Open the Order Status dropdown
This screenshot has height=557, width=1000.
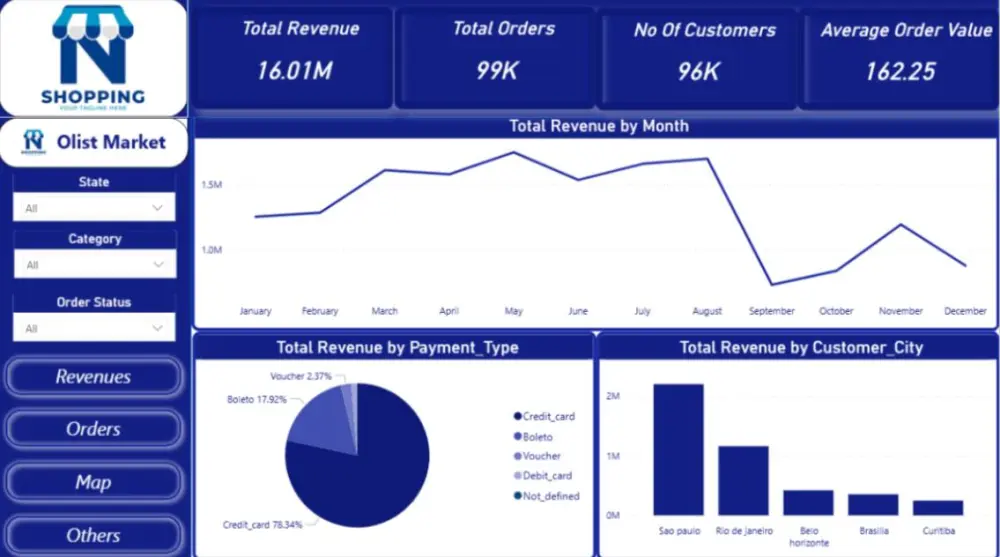94,328
